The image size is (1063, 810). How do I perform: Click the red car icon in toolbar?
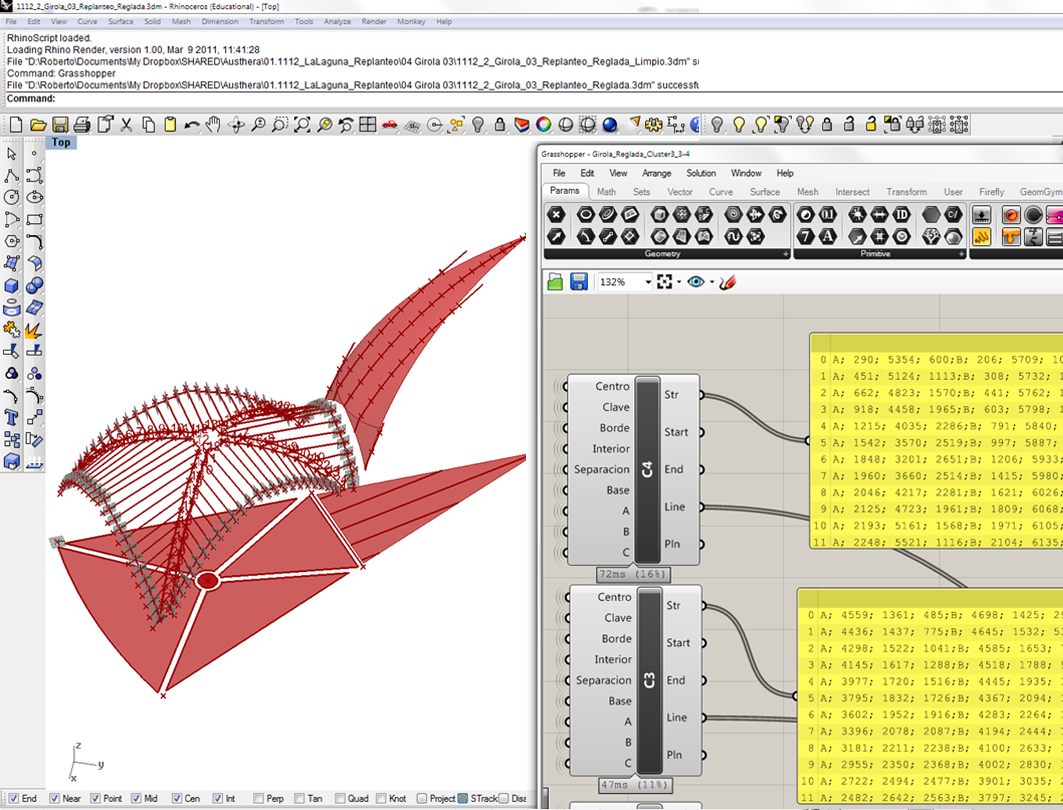tap(390, 124)
